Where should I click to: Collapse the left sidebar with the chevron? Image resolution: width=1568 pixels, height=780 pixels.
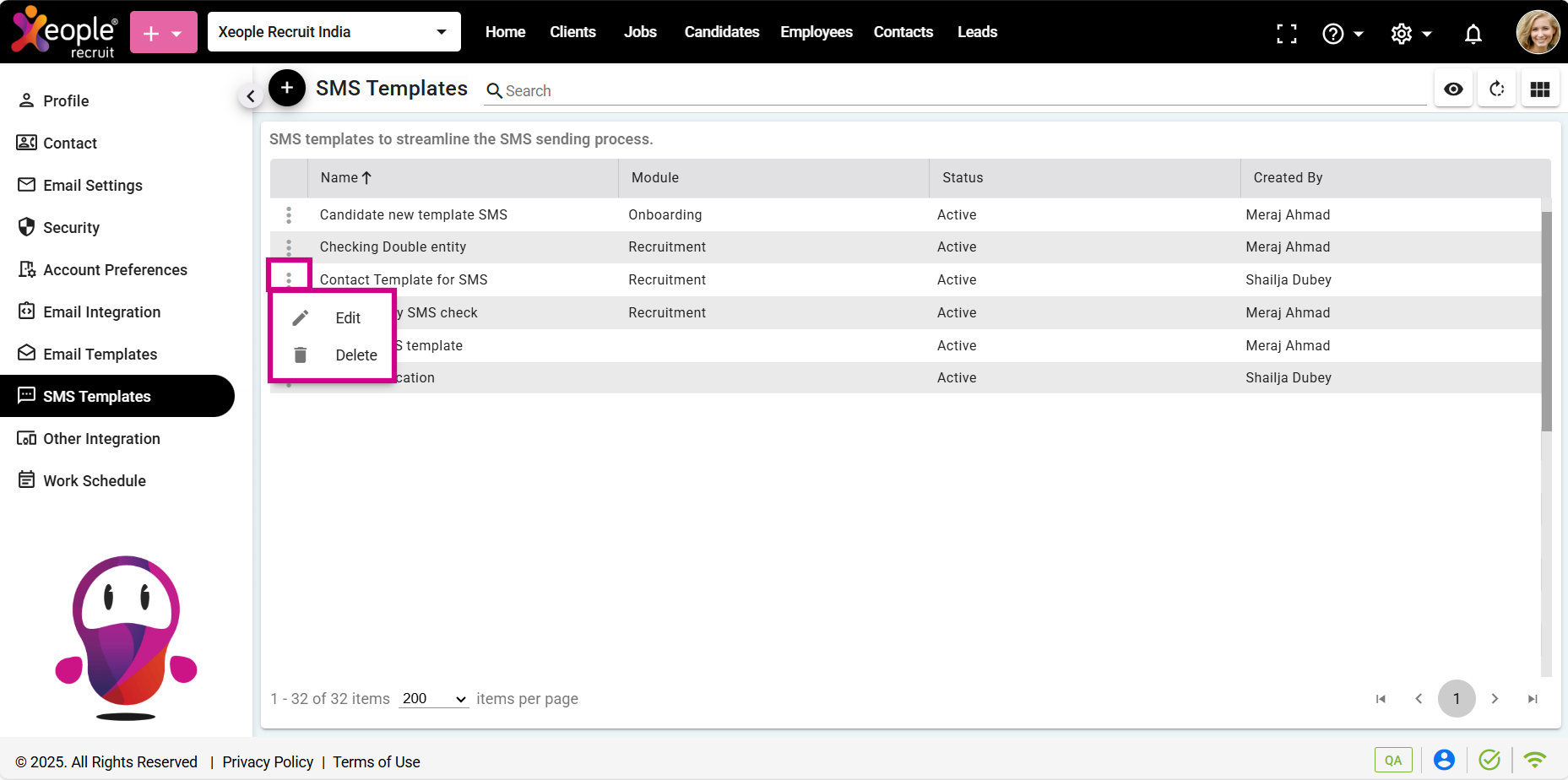[250, 96]
